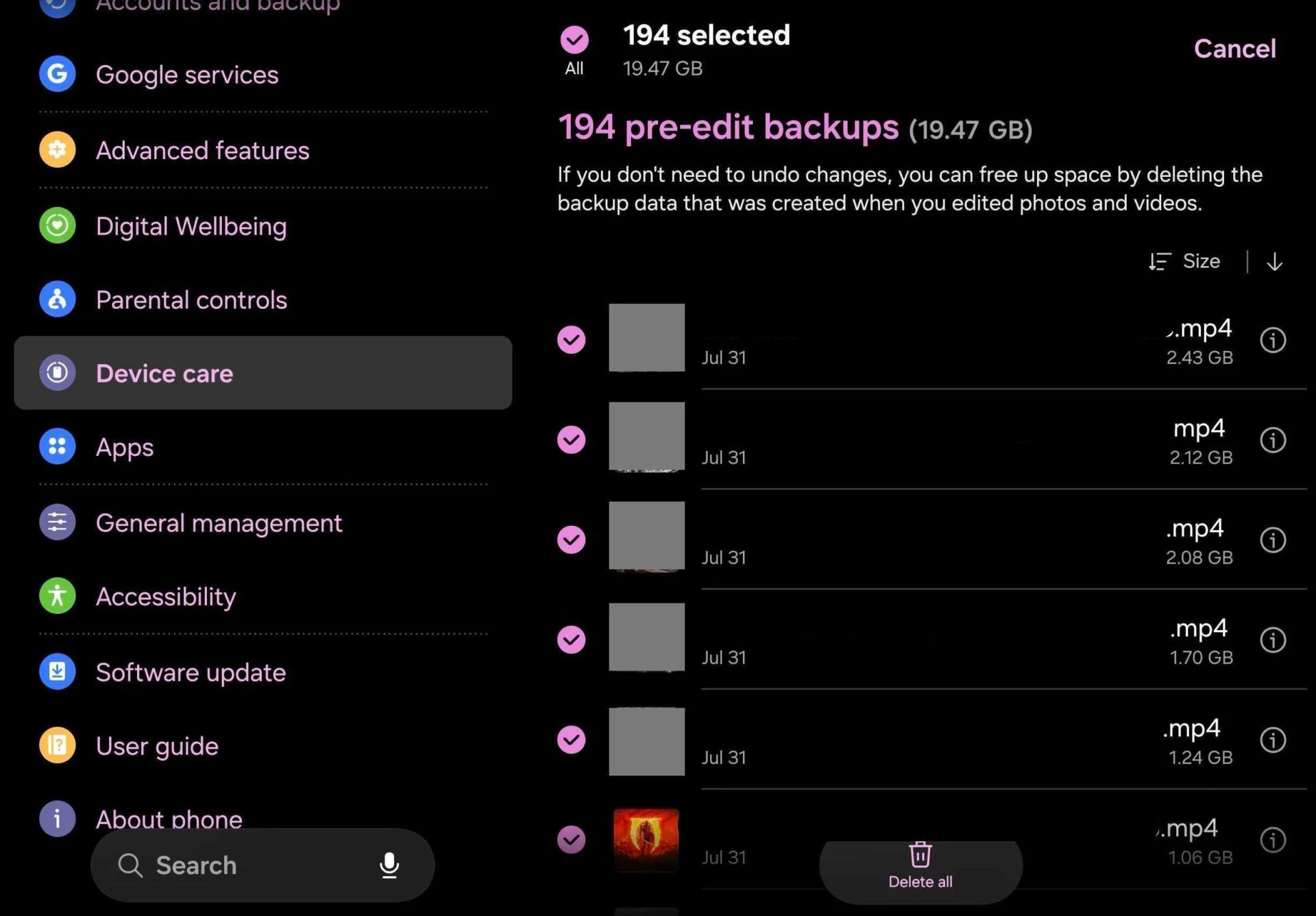Screen dimensions: 1316x916
Task: Tap the Digital Wellbeing heart icon
Action: coord(58,226)
